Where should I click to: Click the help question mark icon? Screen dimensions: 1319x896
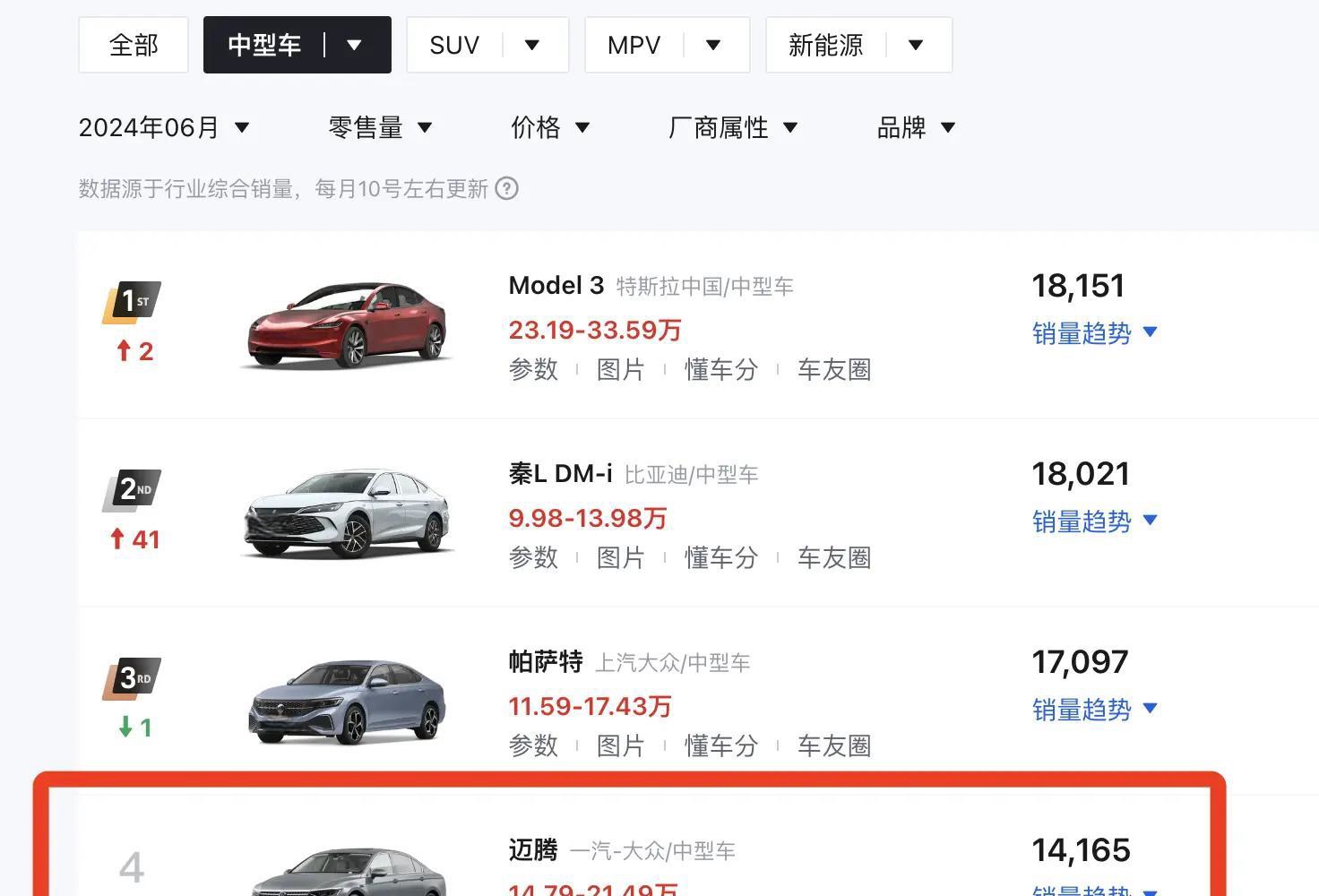pyautogui.click(x=507, y=189)
